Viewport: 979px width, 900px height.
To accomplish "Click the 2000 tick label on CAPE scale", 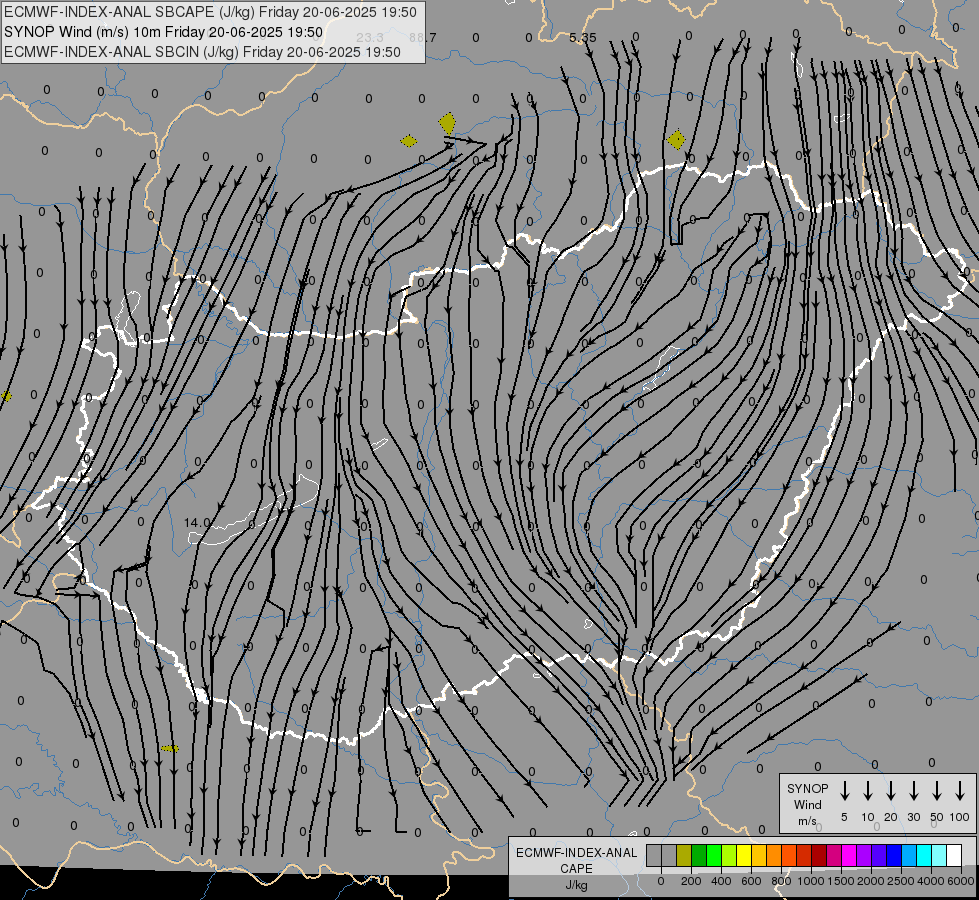I will tap(871, 881).
